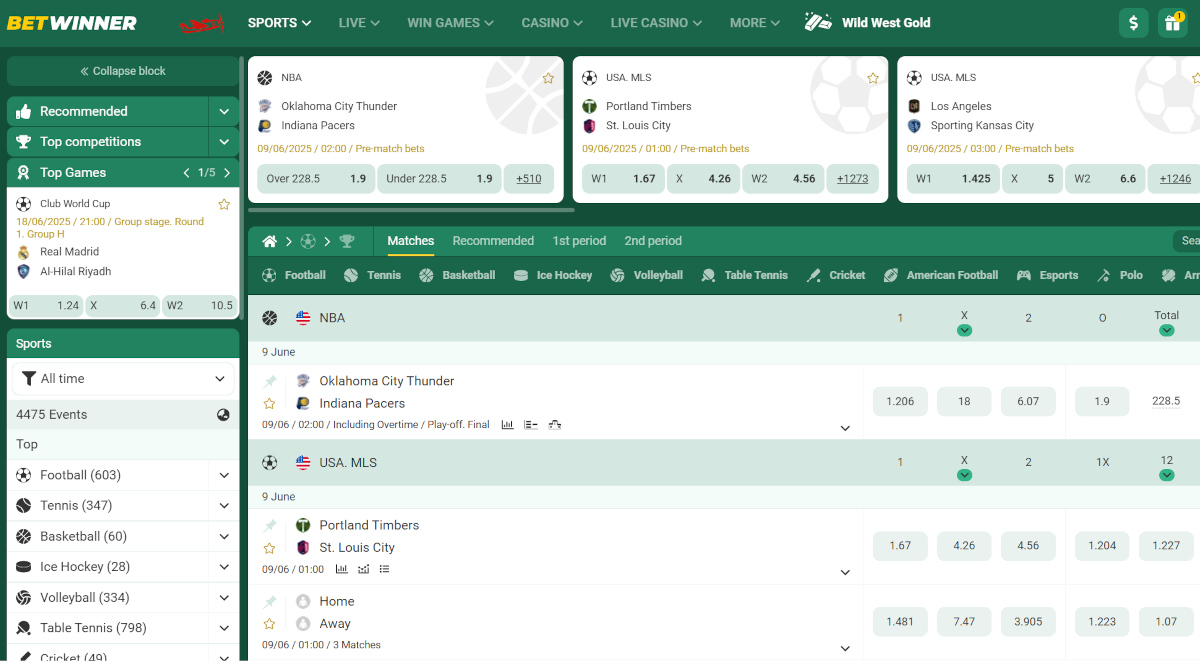Screen dimensions: 1200x662
Task: Favorite the Portland Timbers top card star
Action: pos(873,78)
